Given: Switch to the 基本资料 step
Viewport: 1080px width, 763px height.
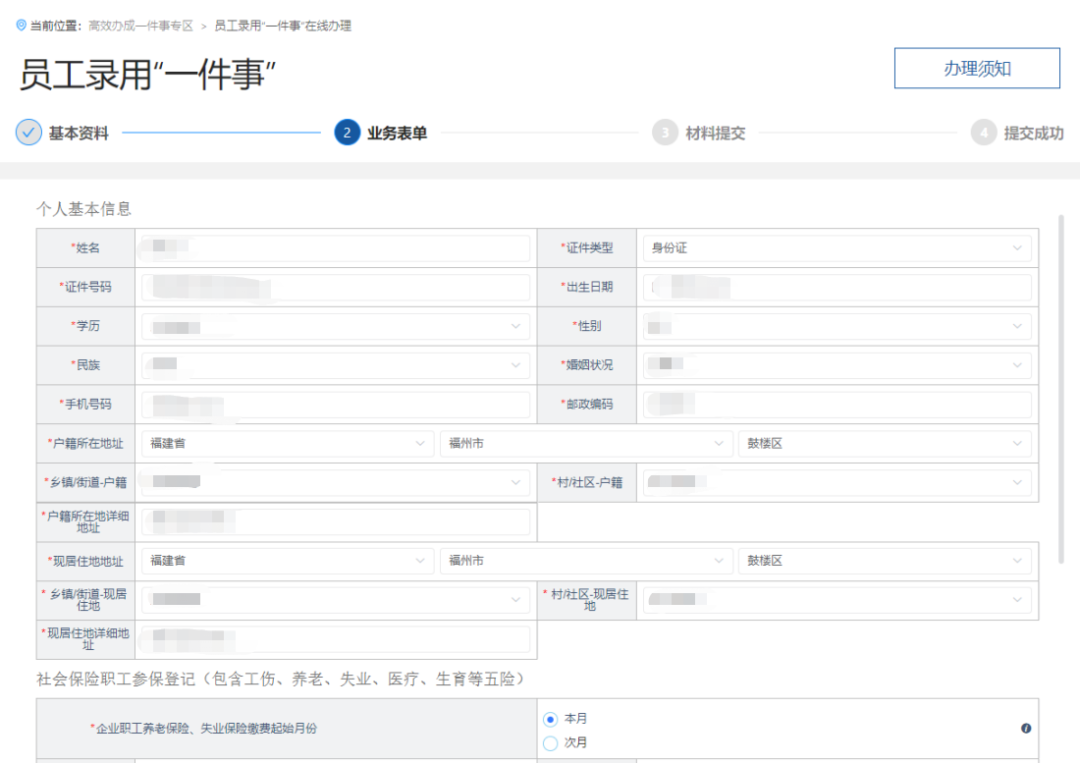Looking at the screenshot, I should (79, 133).
